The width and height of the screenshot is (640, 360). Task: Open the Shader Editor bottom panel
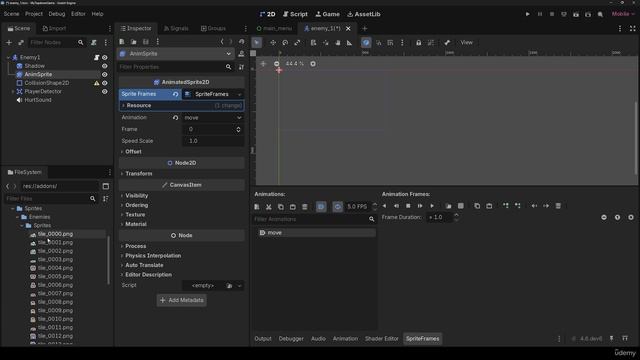coord(382,339)
